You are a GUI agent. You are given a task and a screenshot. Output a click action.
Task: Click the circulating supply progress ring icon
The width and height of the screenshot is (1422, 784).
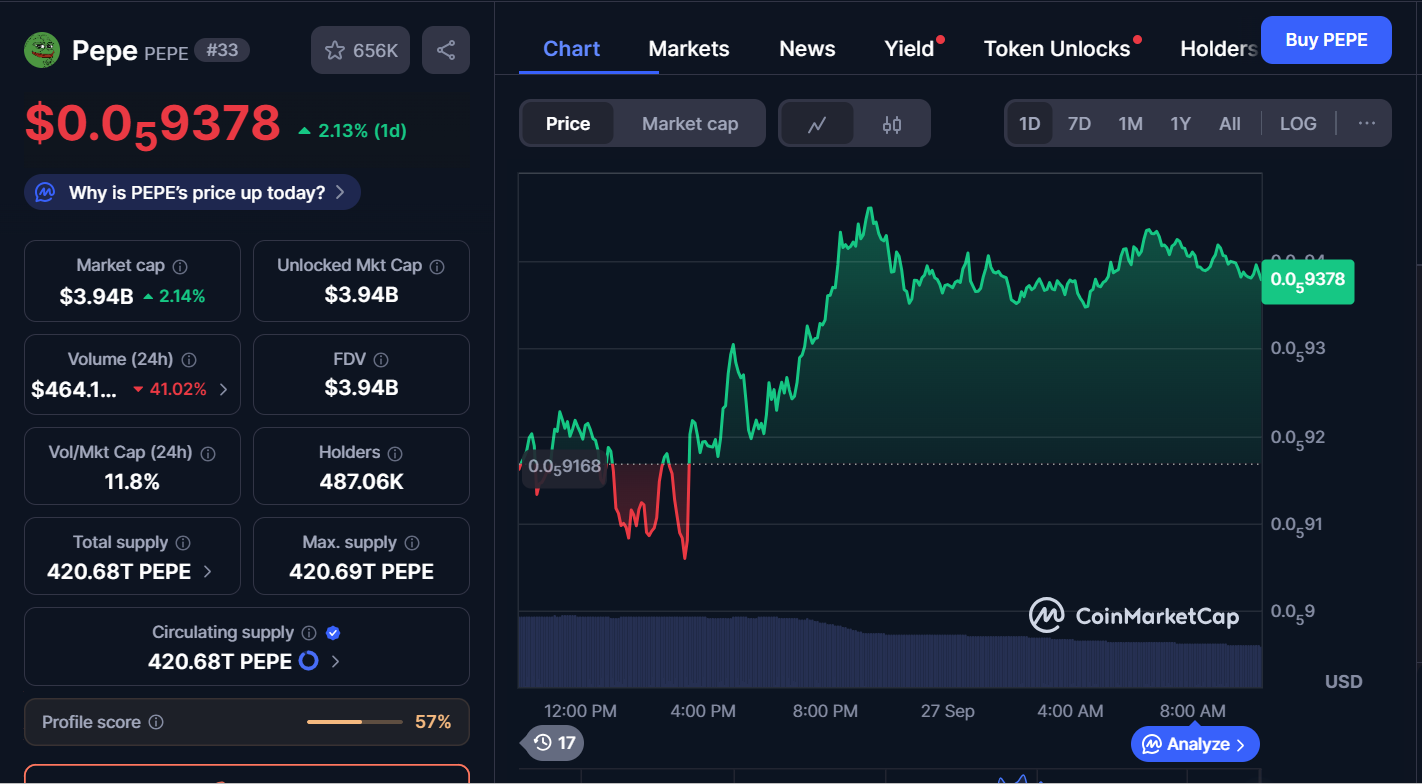click(309, 661)
